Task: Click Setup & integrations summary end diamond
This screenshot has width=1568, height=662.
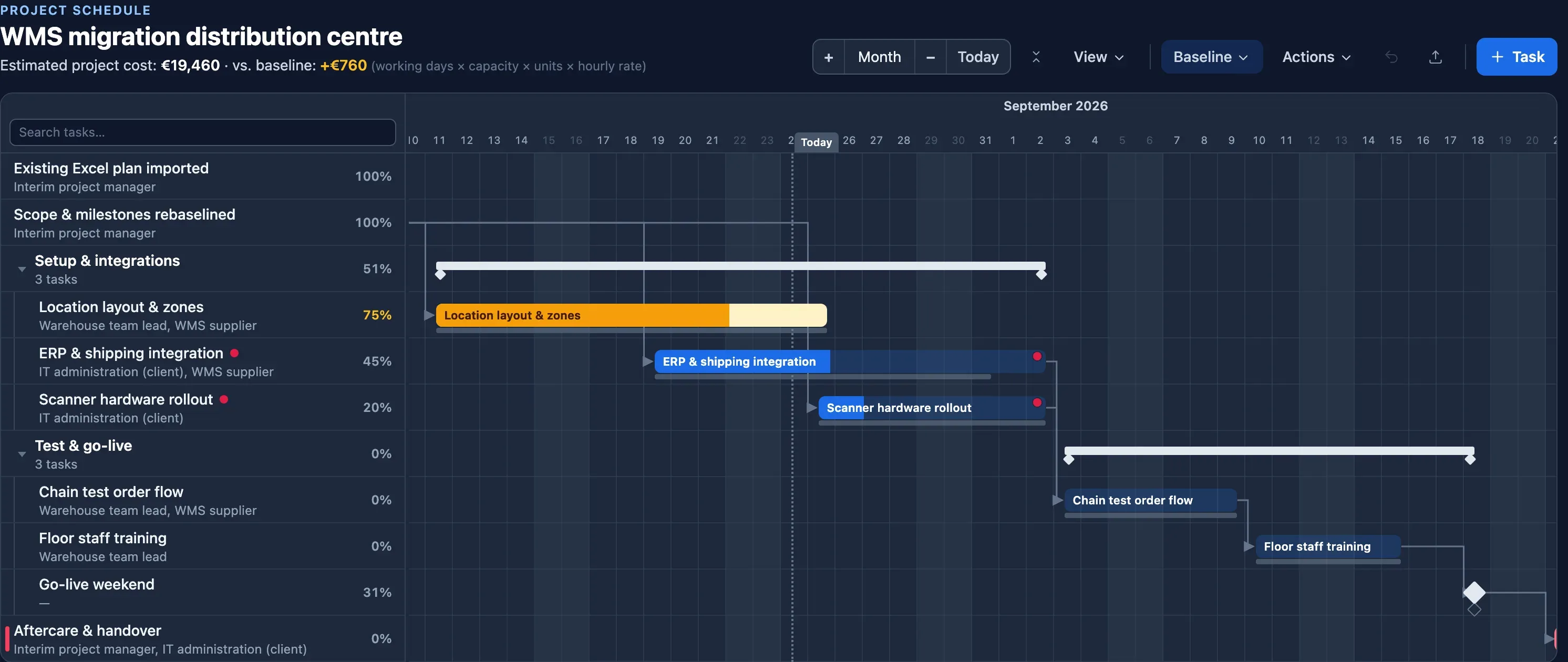Action: click(1041, 274)
